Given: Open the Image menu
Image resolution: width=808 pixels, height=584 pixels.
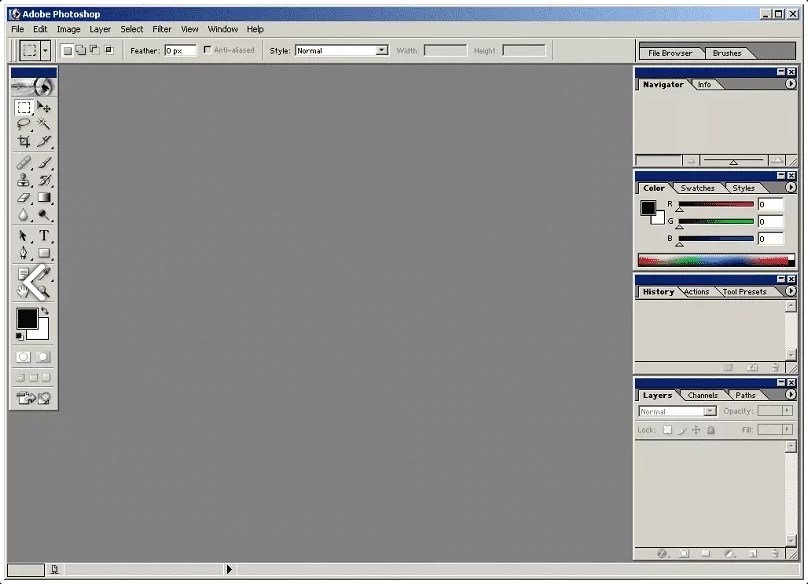Looking at the screenshot, I should pyautogui.click(x=69, y=29).
